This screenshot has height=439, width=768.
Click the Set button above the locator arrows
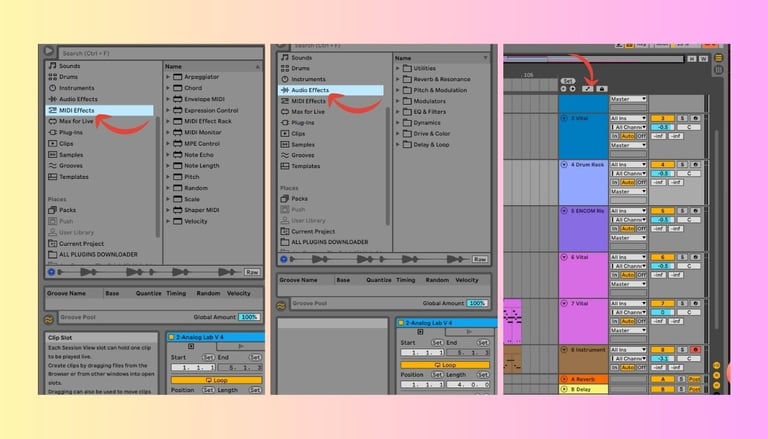[568, 81]
